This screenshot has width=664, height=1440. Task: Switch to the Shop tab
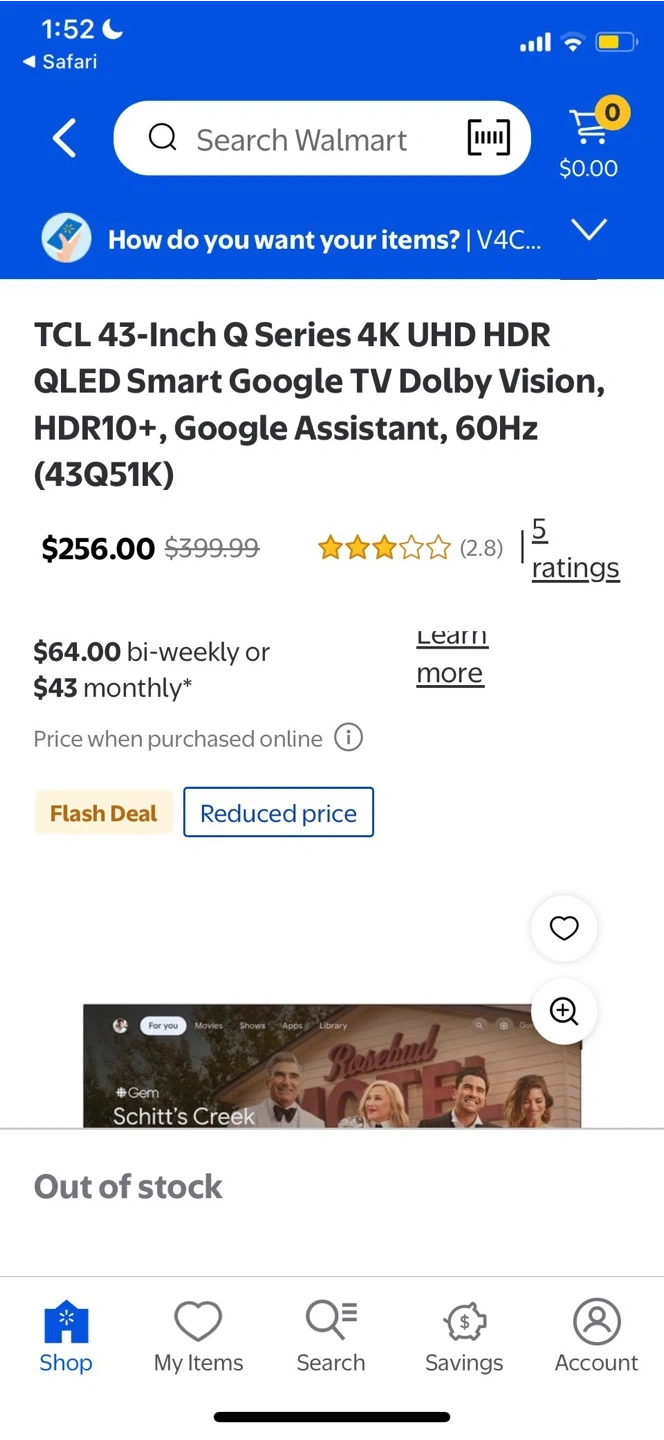[x=66, y=1336]
